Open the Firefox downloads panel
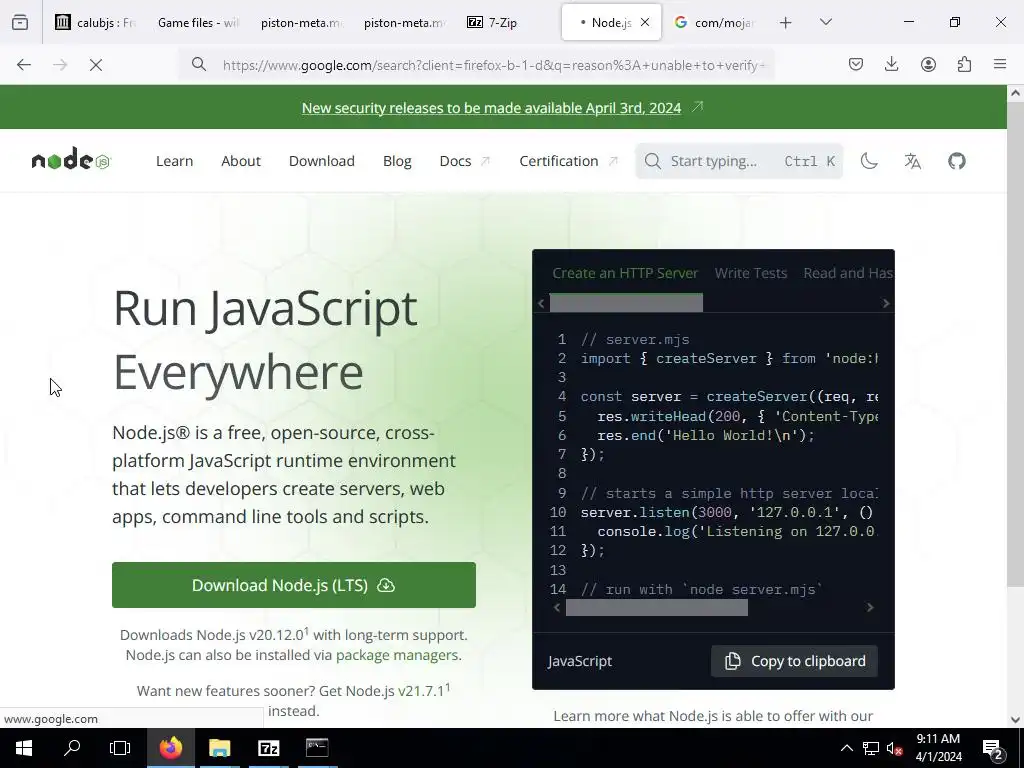This screenshot has width=1024, height=768. click(x=891, y=64)
